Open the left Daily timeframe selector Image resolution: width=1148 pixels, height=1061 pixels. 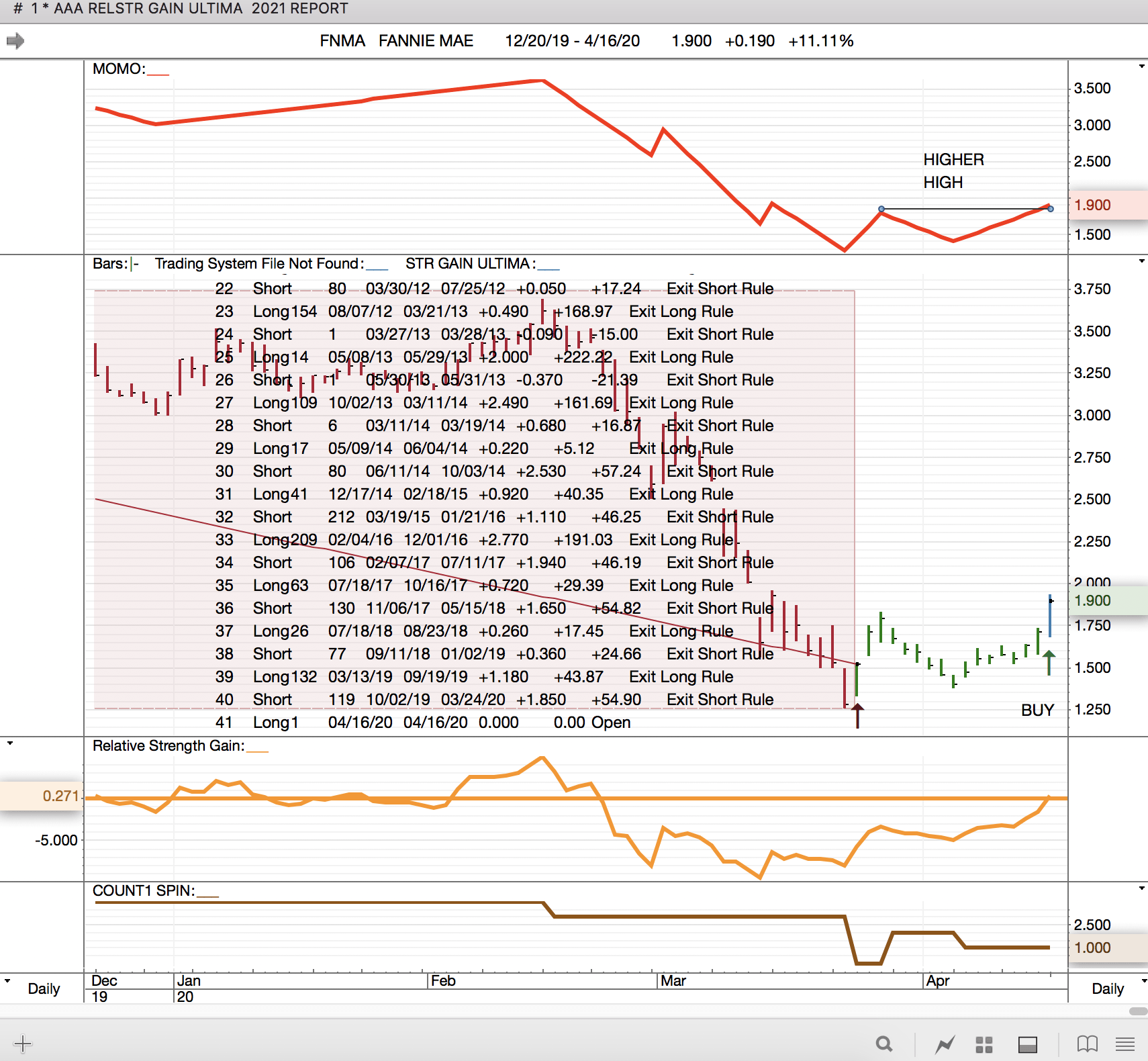point(44,988)
